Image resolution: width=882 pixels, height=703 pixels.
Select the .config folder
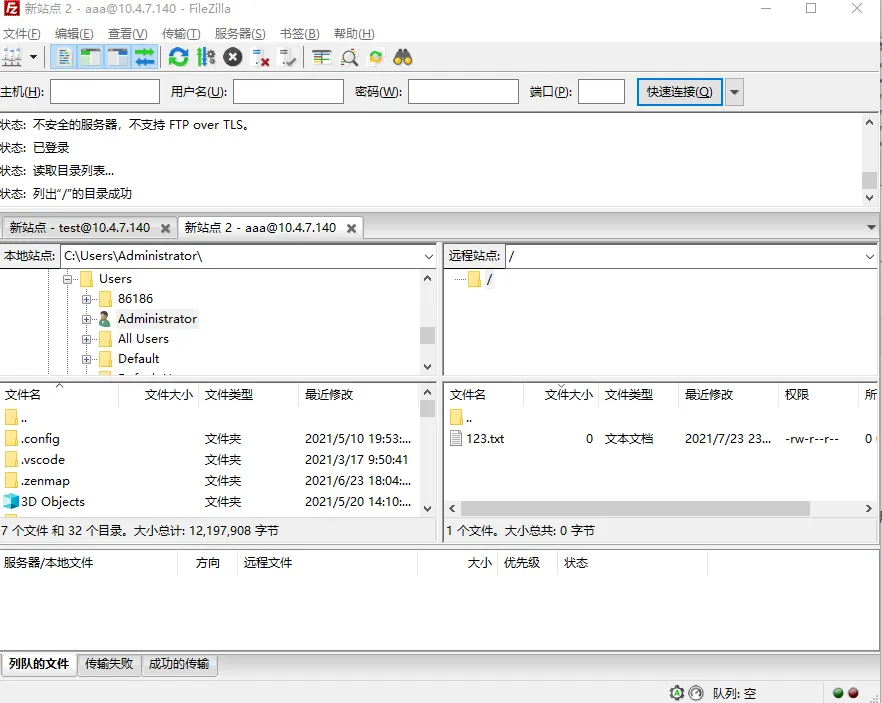[40, 439]
